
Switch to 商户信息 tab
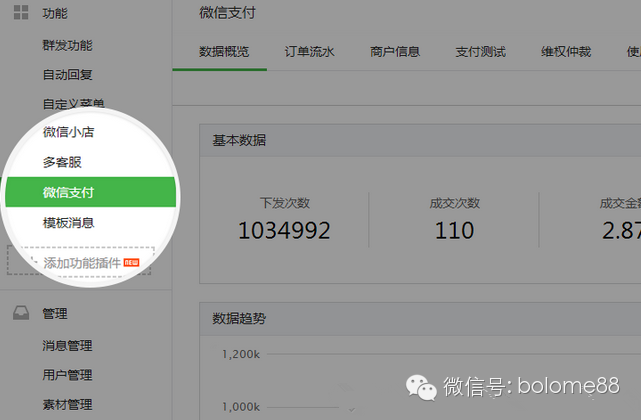coord(395,52)
